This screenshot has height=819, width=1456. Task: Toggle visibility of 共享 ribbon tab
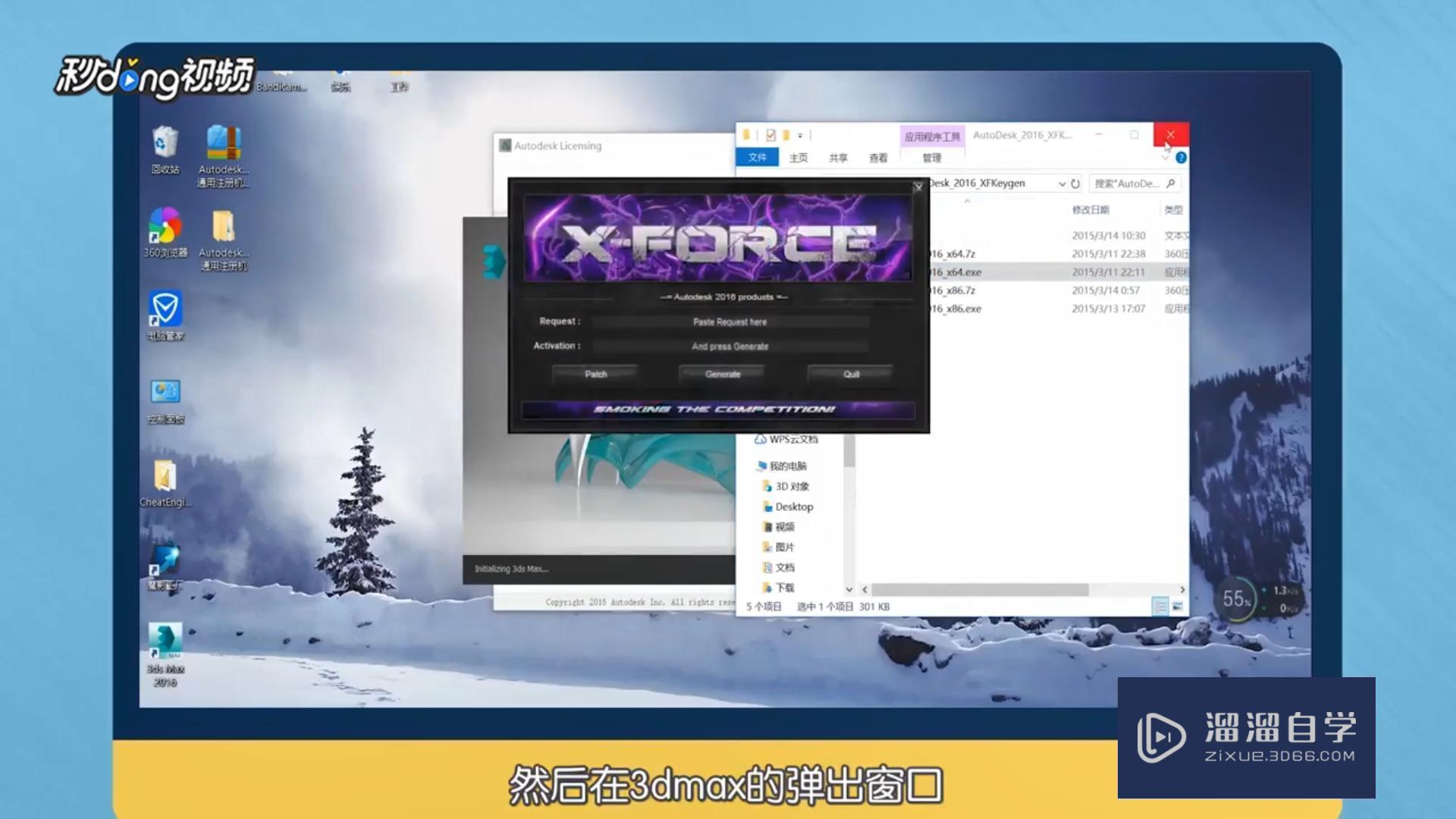(838, 158)
